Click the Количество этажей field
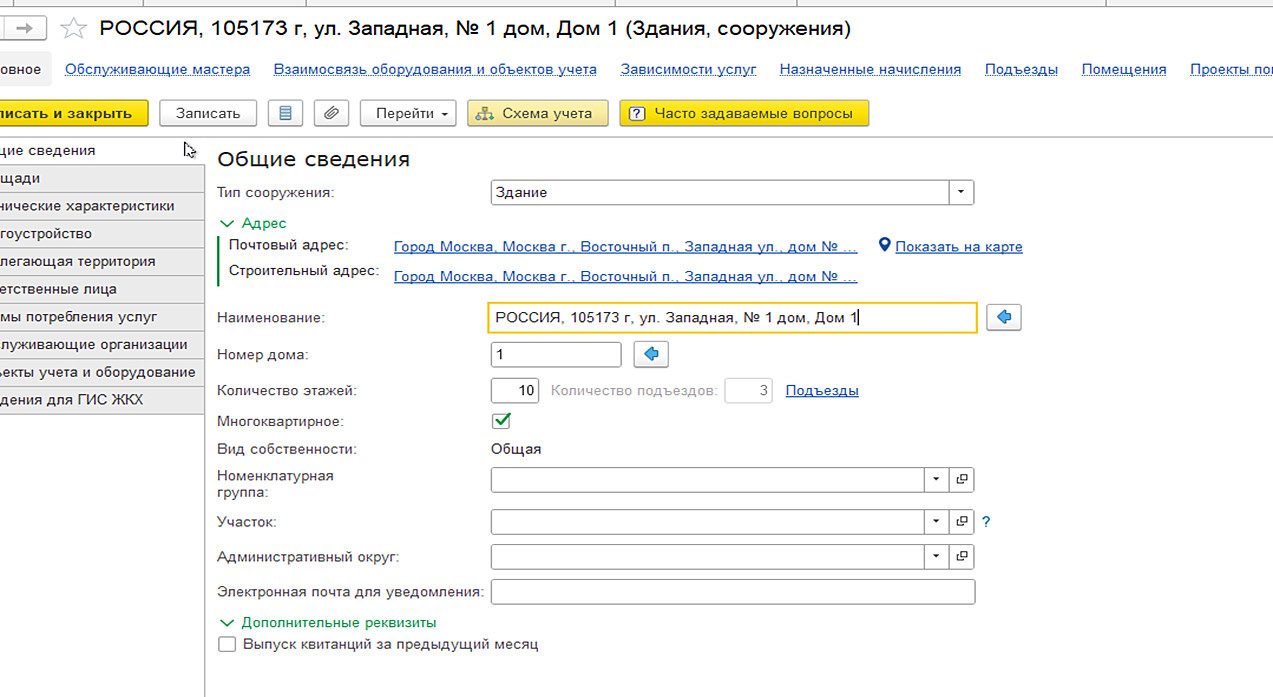Screen dimensions: 1273x697 tap(515, 390)
